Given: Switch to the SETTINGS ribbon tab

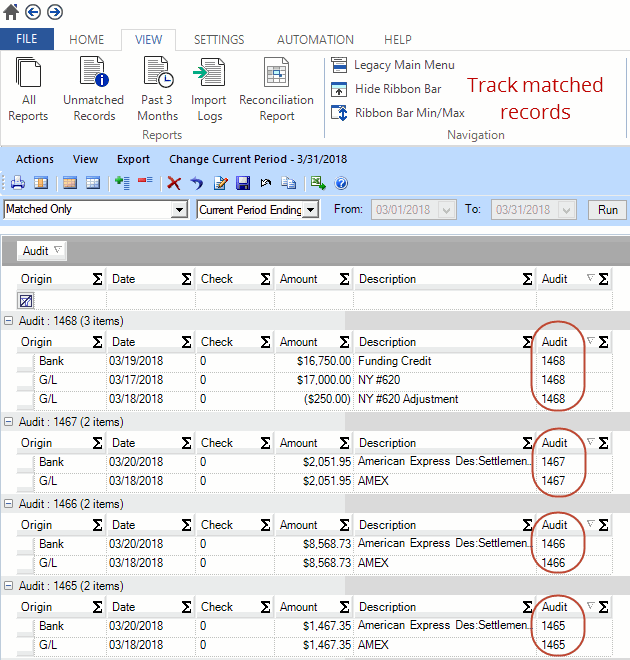Looking at the screenshot, I should pos(218,40).
